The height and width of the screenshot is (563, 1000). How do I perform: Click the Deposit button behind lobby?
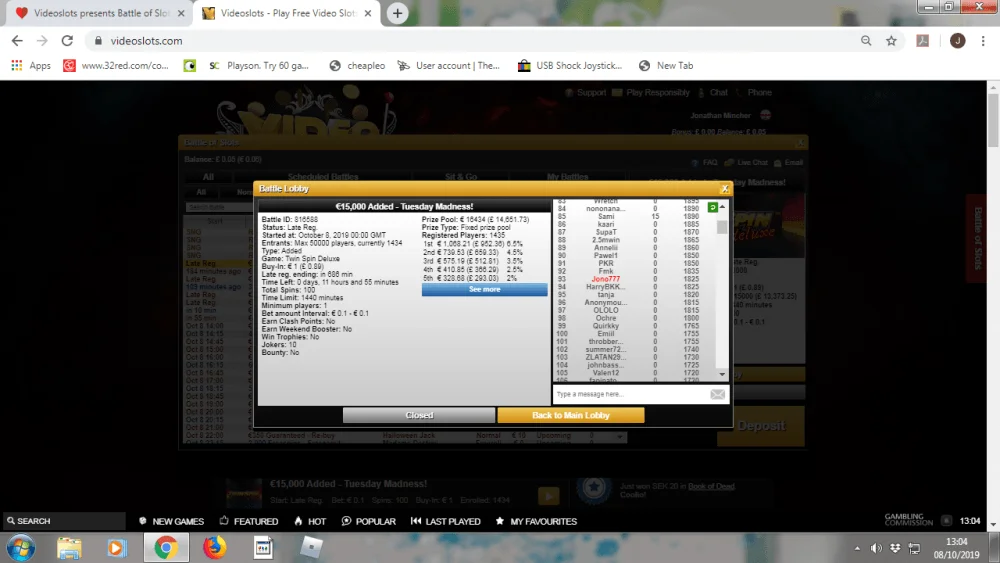761,425
